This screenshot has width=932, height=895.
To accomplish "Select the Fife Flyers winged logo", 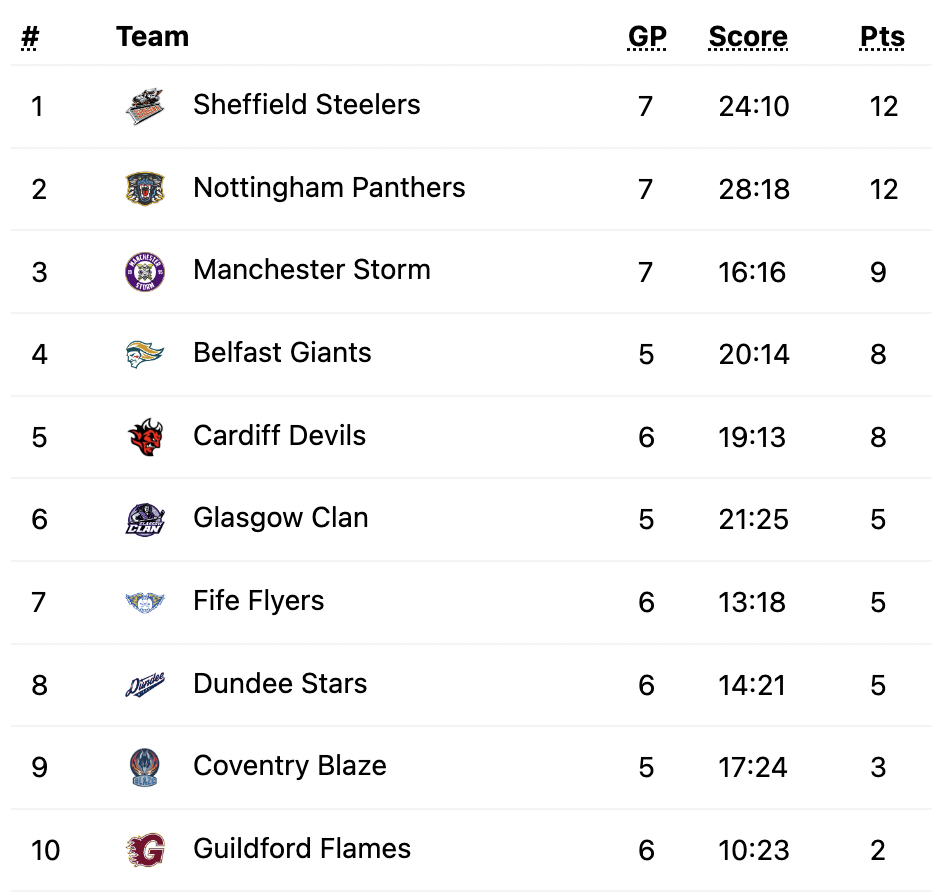I will tap(145, 602).
